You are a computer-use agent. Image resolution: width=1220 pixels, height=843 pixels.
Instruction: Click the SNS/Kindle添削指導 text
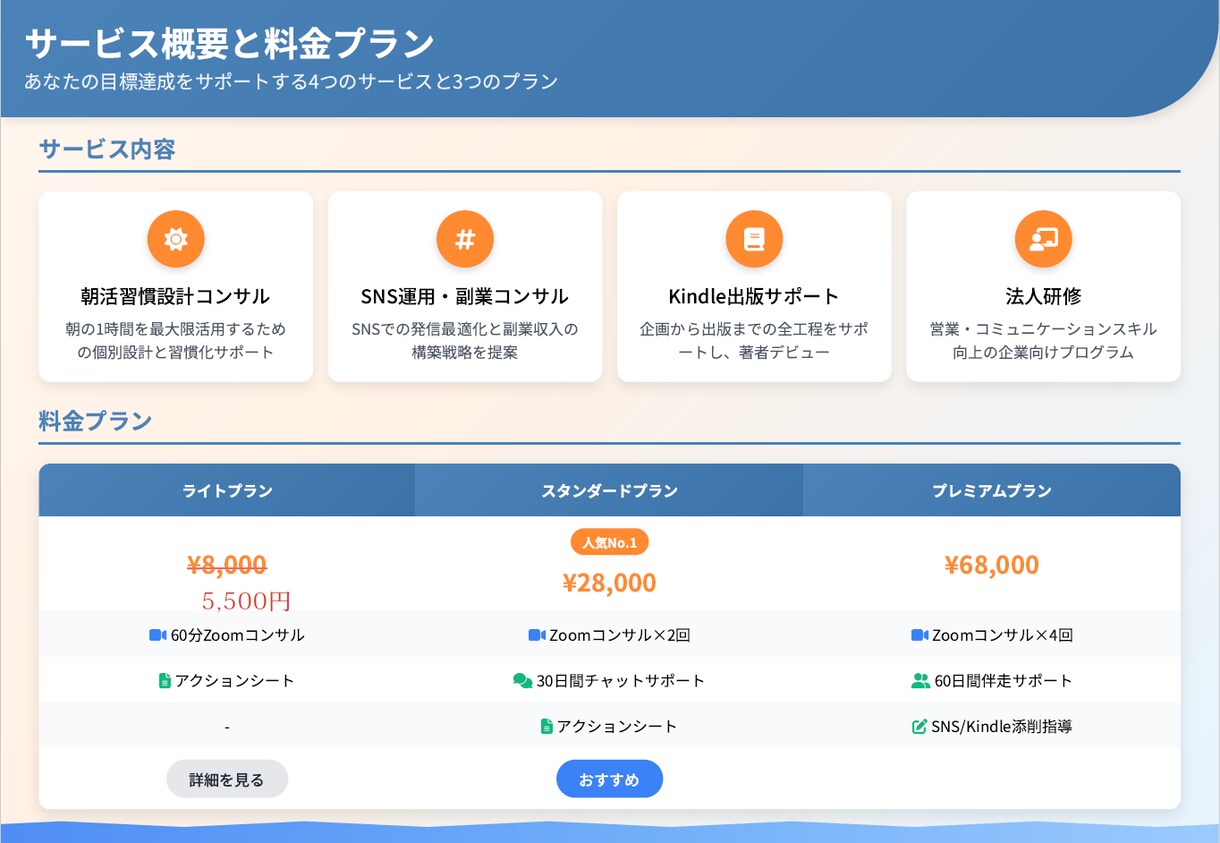pyautogui.click(x=1002, y=727)
